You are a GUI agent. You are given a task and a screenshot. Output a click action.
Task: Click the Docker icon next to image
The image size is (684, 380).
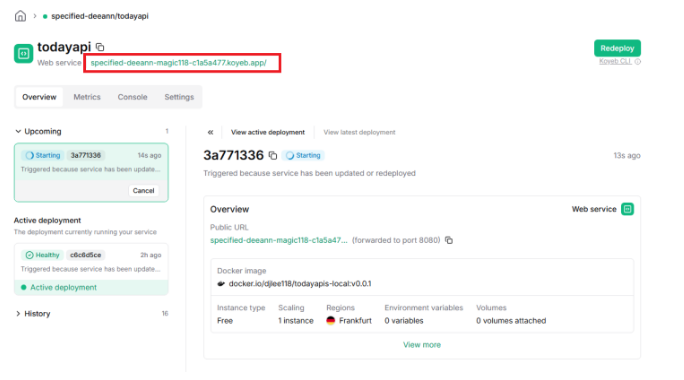(x=221, y=284)
